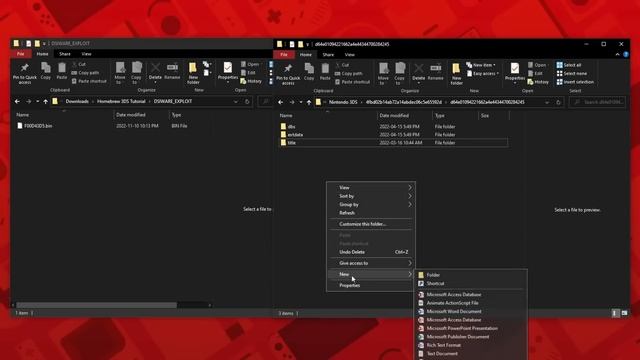The height and width of the screenshot is (360, 640).
Task: Click Pin to Quick access in left window
Action: 24,73
